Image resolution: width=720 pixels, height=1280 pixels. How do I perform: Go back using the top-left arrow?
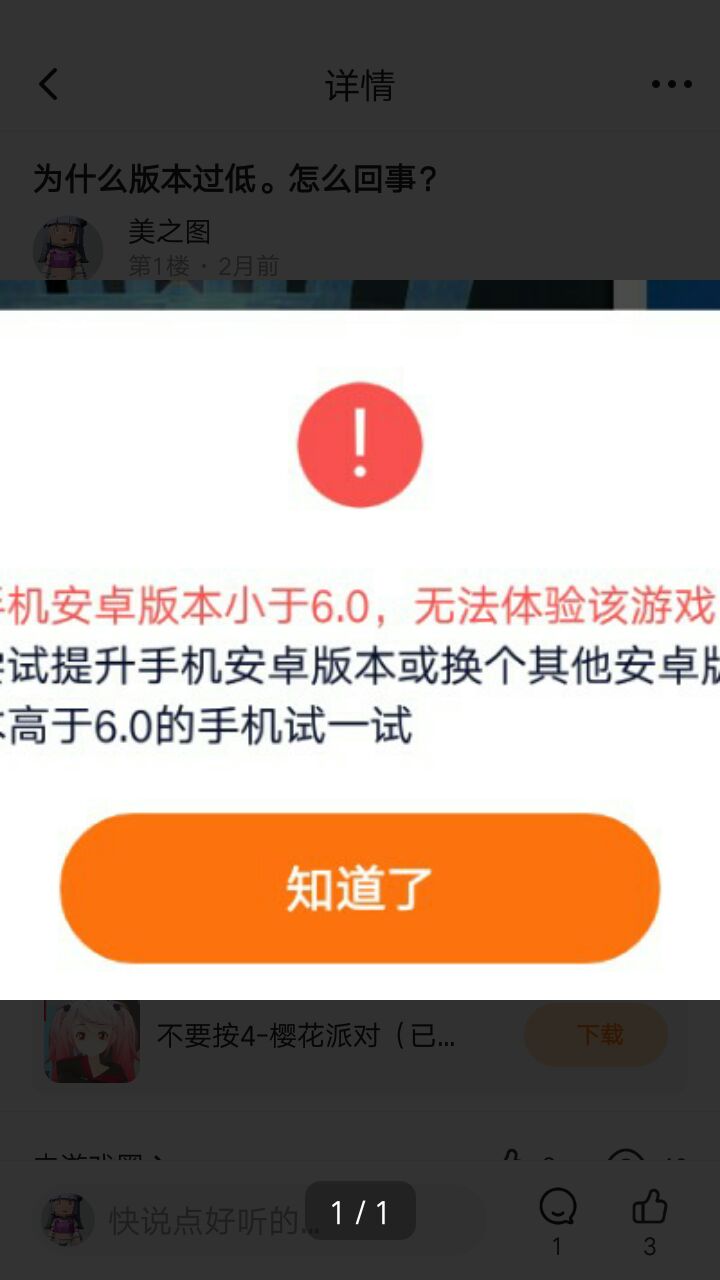[x=48, y=84]
